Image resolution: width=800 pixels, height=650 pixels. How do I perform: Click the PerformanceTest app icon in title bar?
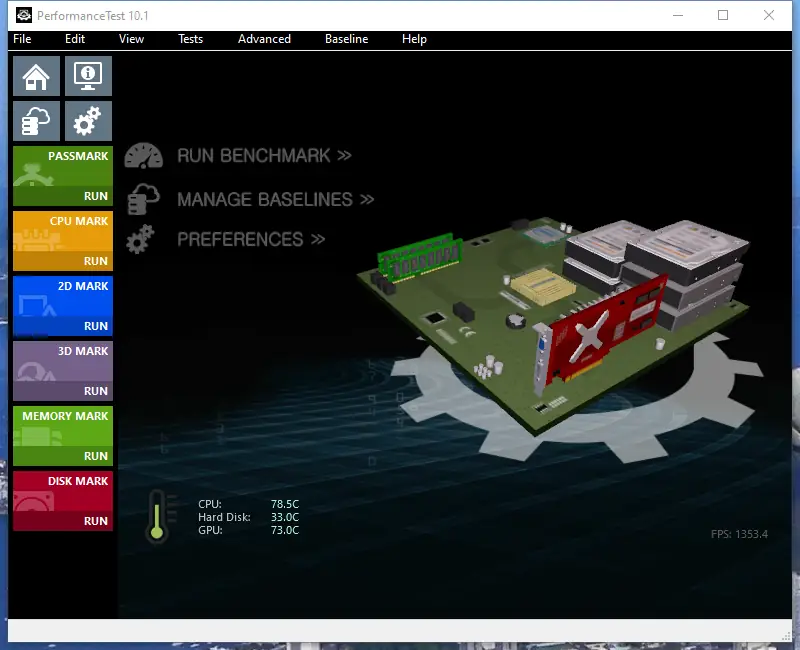[x=23, y=15]
